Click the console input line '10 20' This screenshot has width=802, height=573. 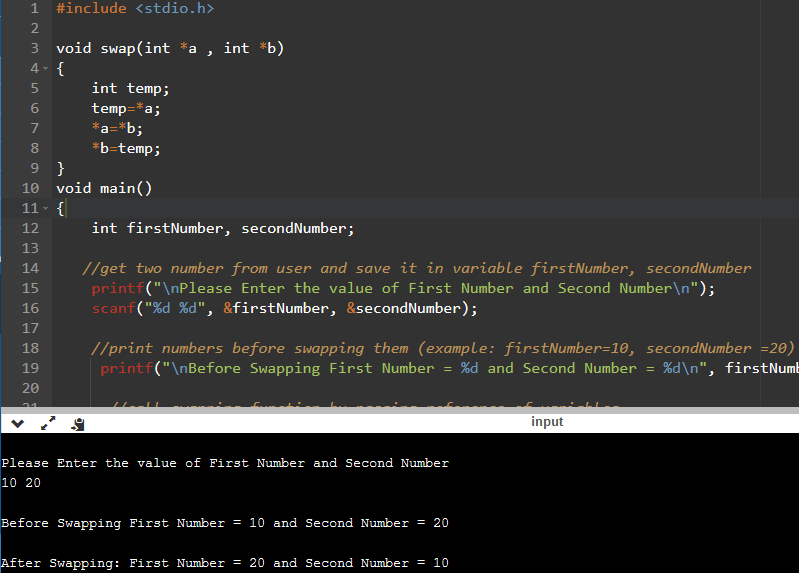pyautogui.click(x=21, y=483)
